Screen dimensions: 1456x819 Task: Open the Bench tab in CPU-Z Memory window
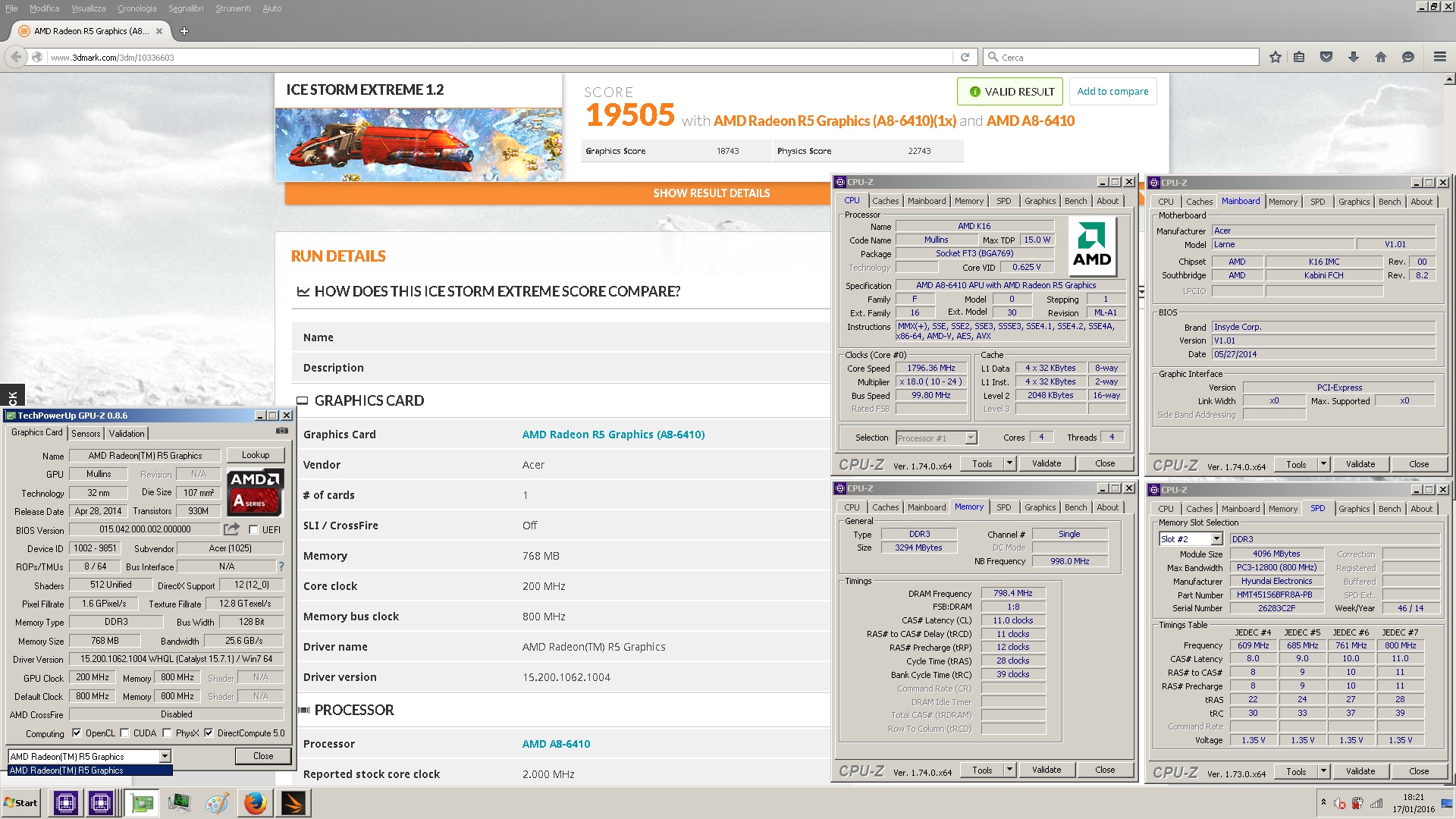pos(1075,507)
